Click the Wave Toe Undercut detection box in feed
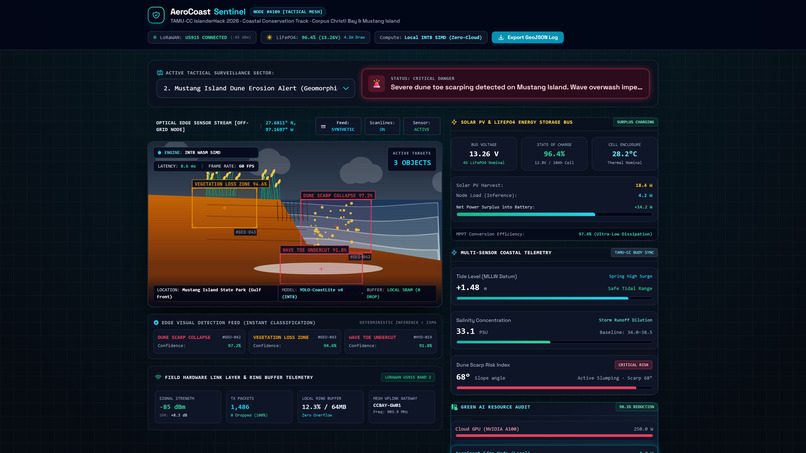 321,268
